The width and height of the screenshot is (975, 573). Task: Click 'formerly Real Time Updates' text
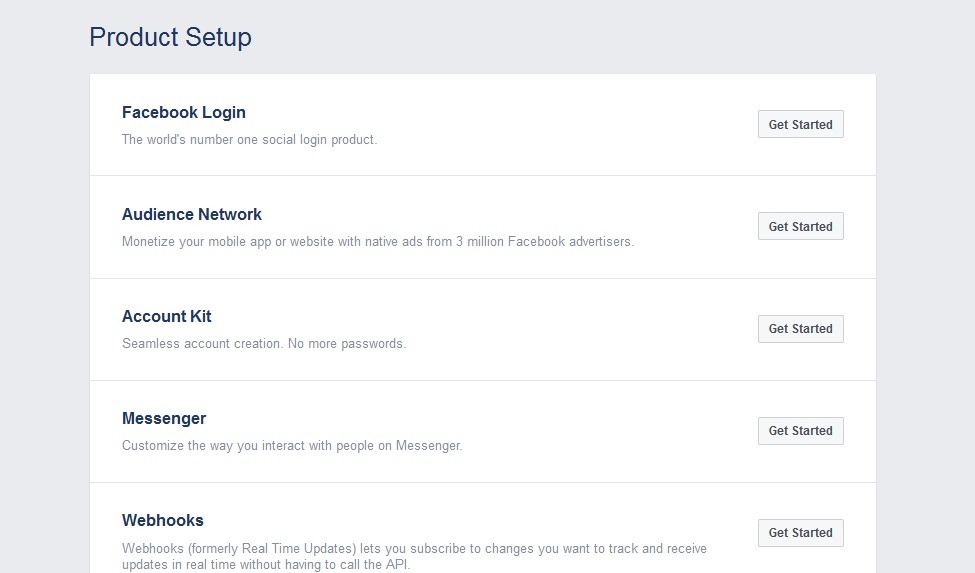click(x=272, y=549)
